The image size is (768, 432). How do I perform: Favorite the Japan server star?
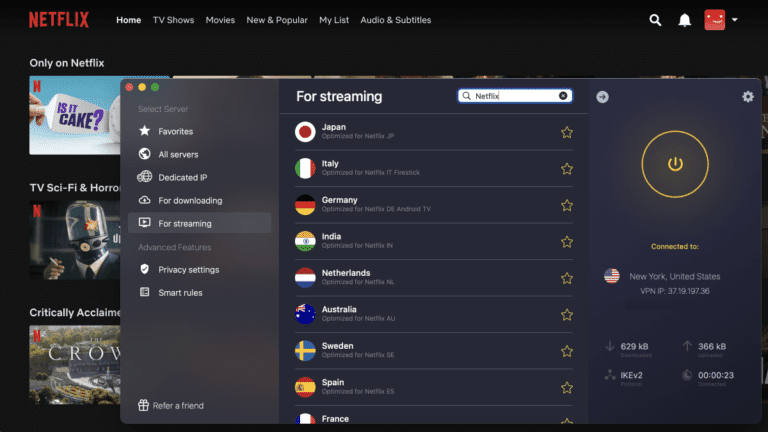point(567,132)
